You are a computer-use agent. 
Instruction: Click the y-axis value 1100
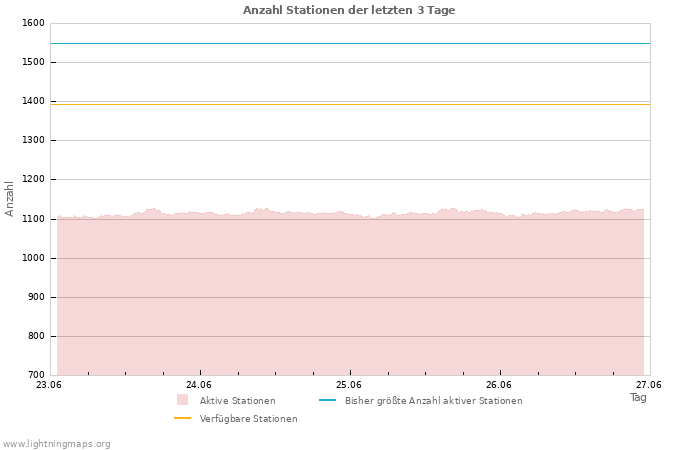tap(33, 219)
